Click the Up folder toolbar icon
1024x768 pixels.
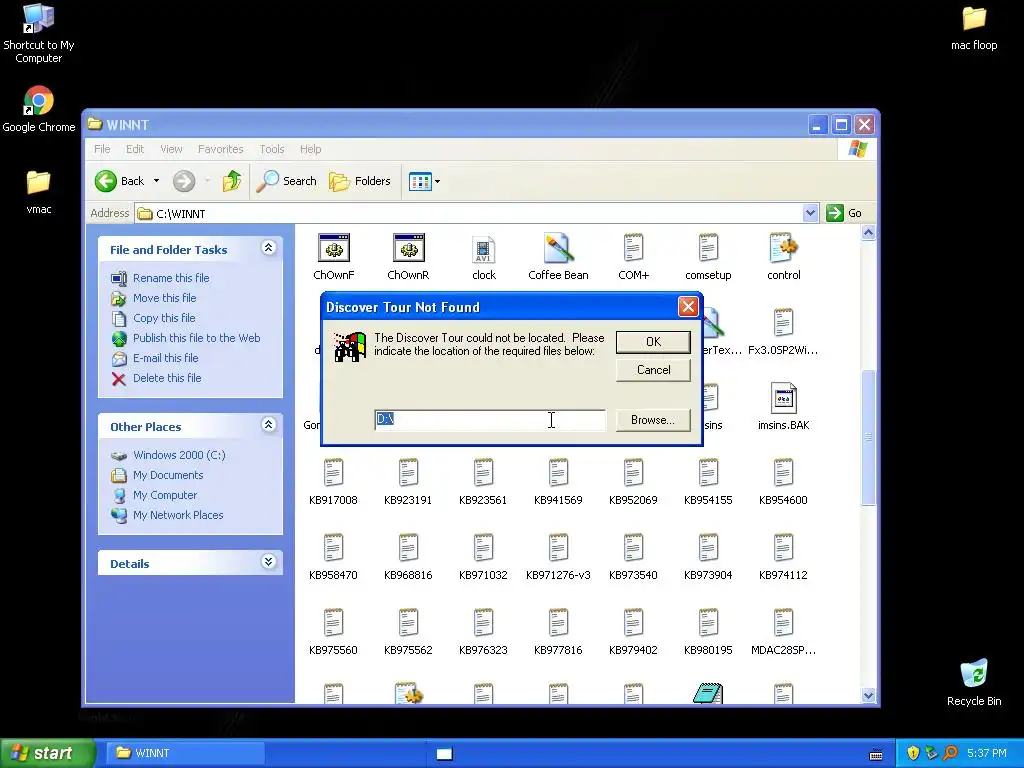tap(231, 181)
